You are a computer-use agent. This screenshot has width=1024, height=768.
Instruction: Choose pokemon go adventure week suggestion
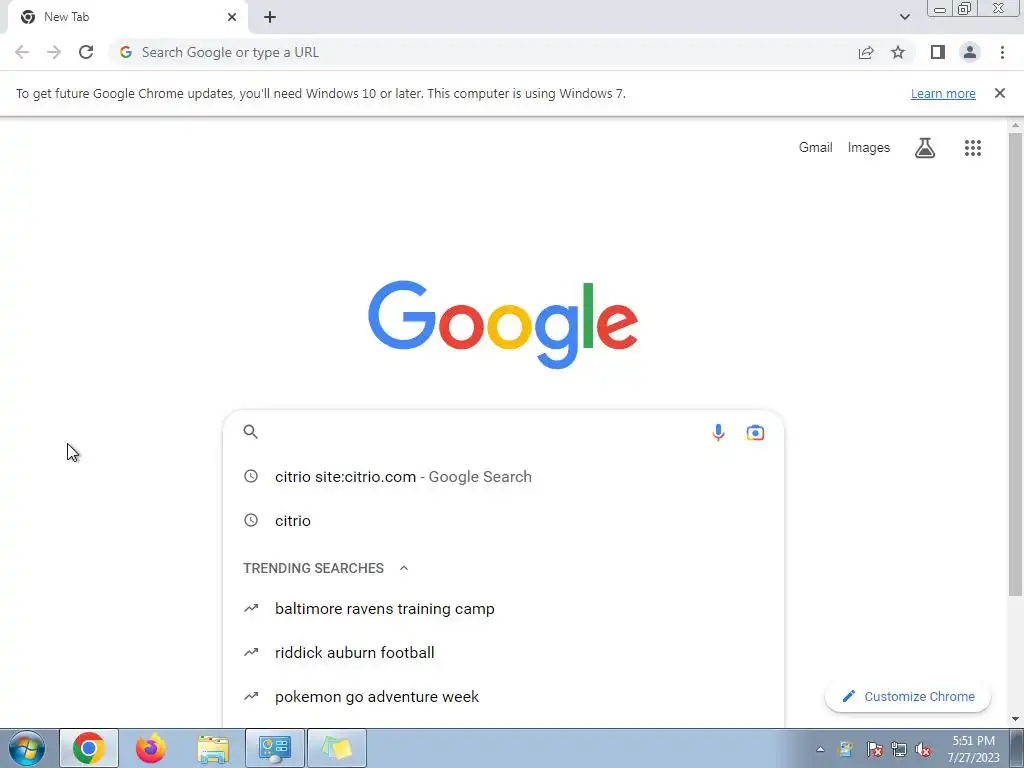(503, 697)
